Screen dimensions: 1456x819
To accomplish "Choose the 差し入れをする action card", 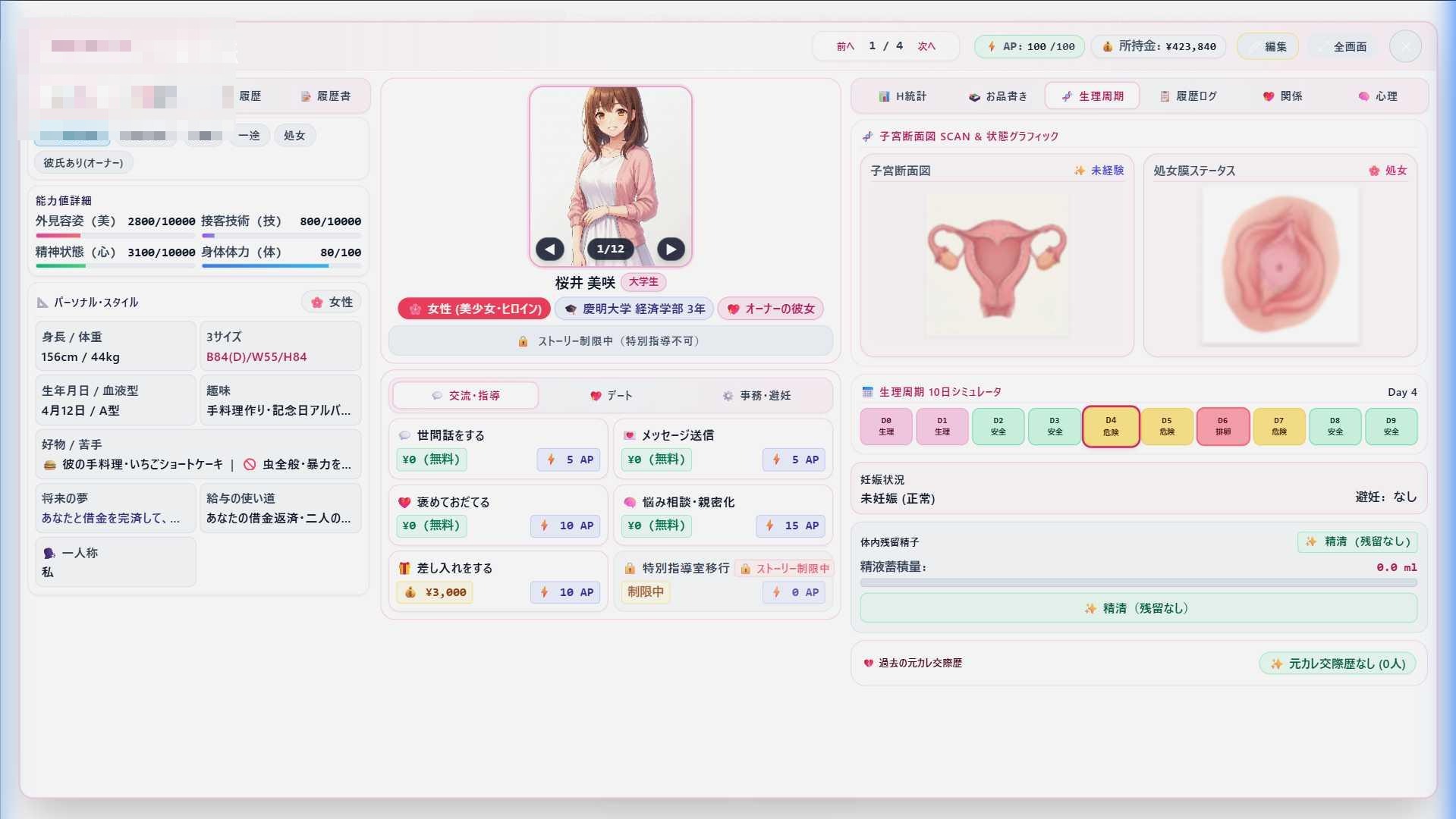I will pos(498,582).
